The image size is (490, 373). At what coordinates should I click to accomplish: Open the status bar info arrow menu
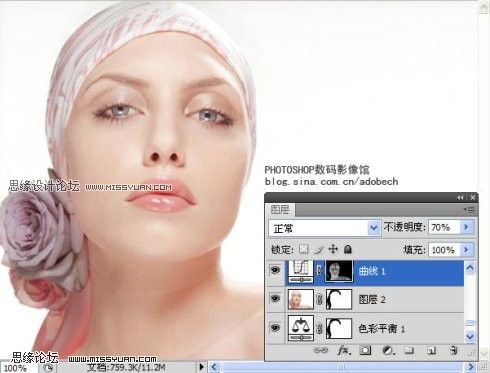point(201,367)
